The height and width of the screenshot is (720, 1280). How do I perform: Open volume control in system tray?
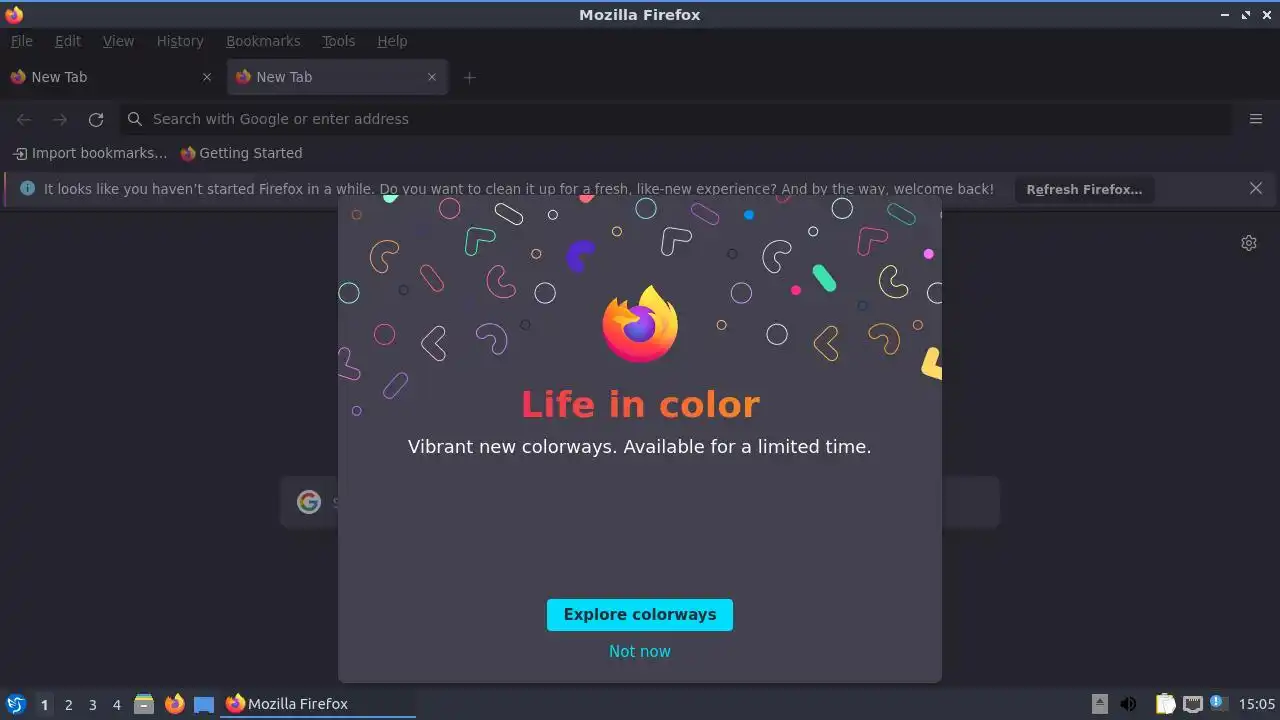click(x=1128, y=704)
